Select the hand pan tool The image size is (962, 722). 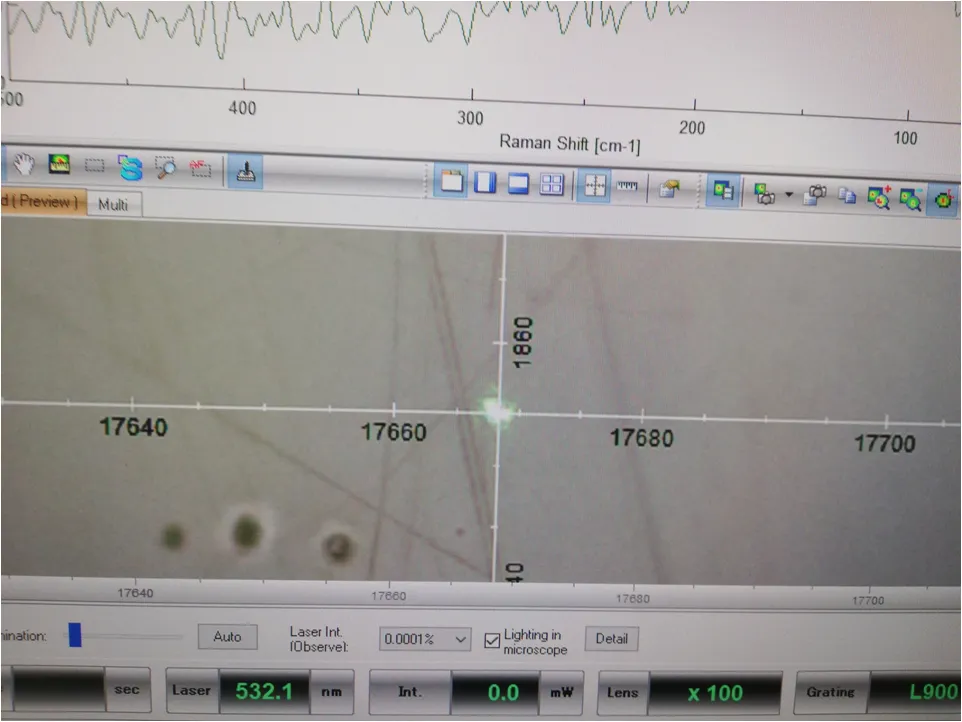click(x=25, y=164)
